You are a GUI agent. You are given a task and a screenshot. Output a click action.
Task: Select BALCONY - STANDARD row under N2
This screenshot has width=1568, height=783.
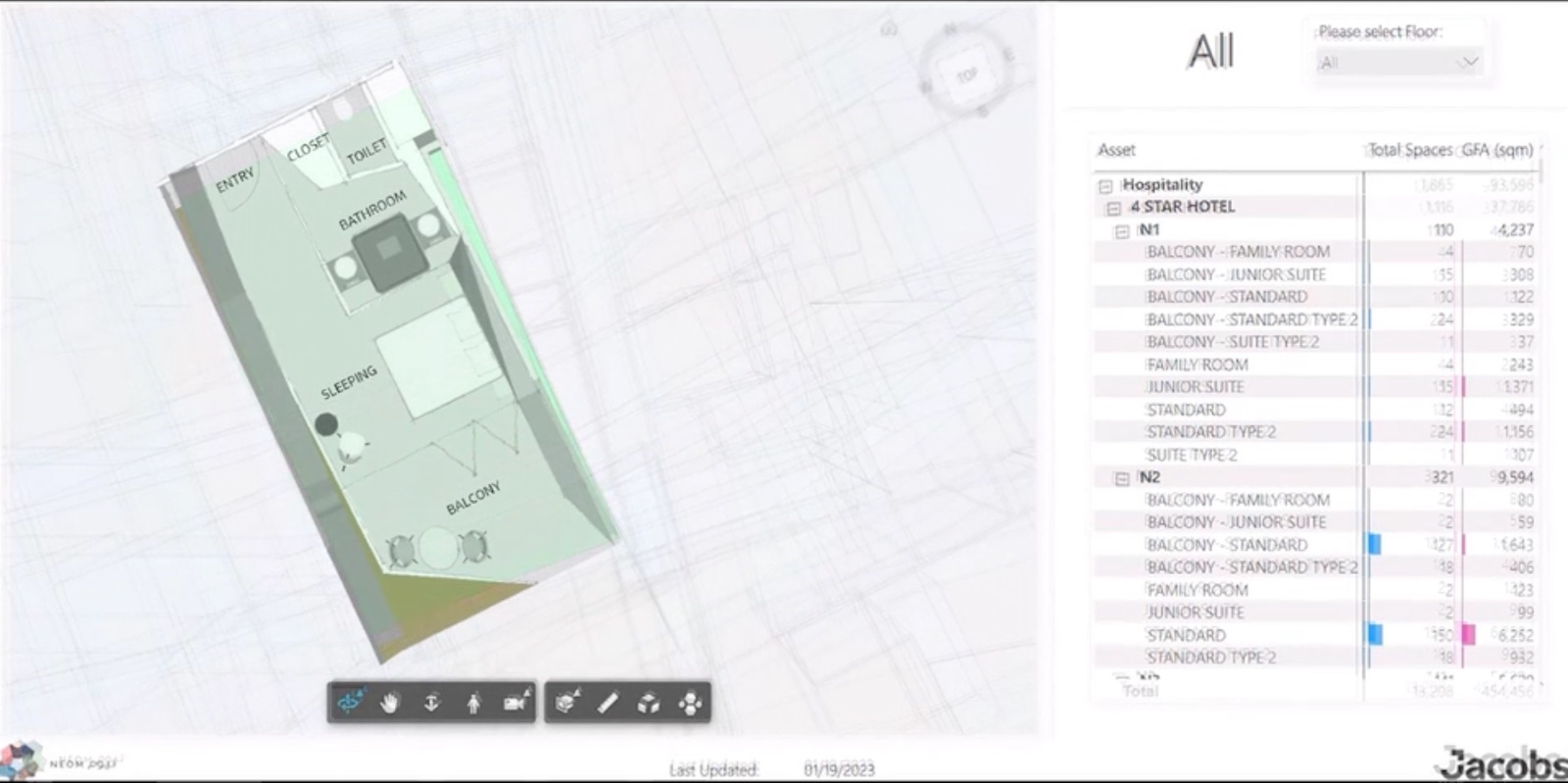pyautogui.click(x=1314, y=545)
